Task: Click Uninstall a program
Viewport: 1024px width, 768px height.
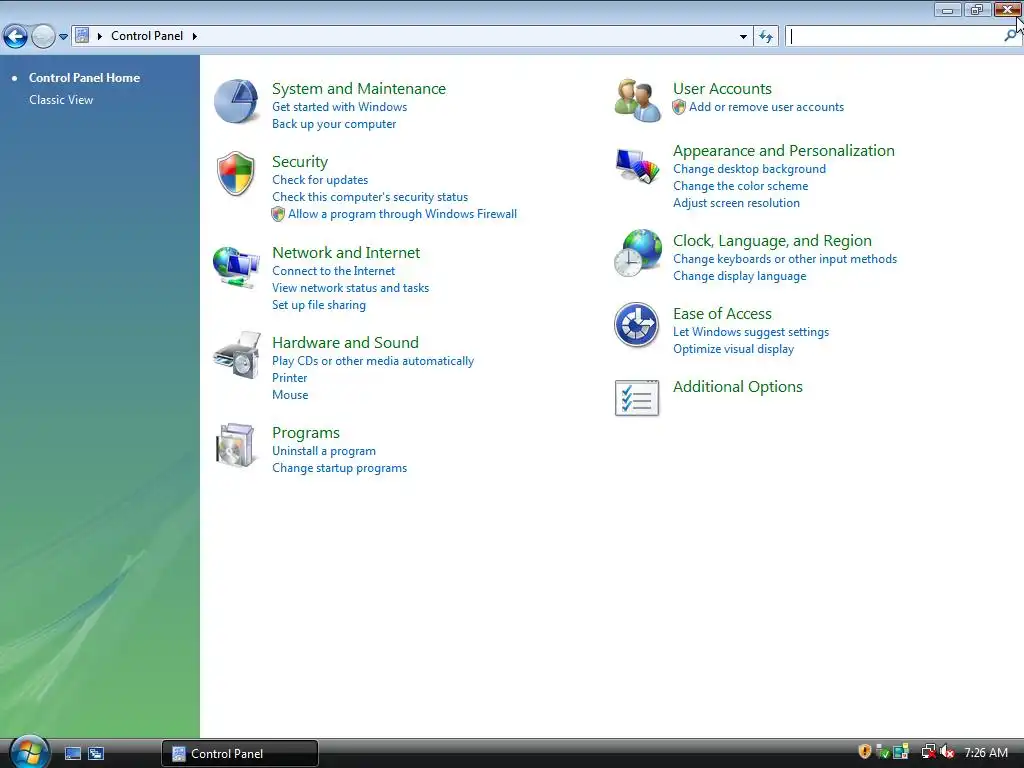Action: click(324, 451)
